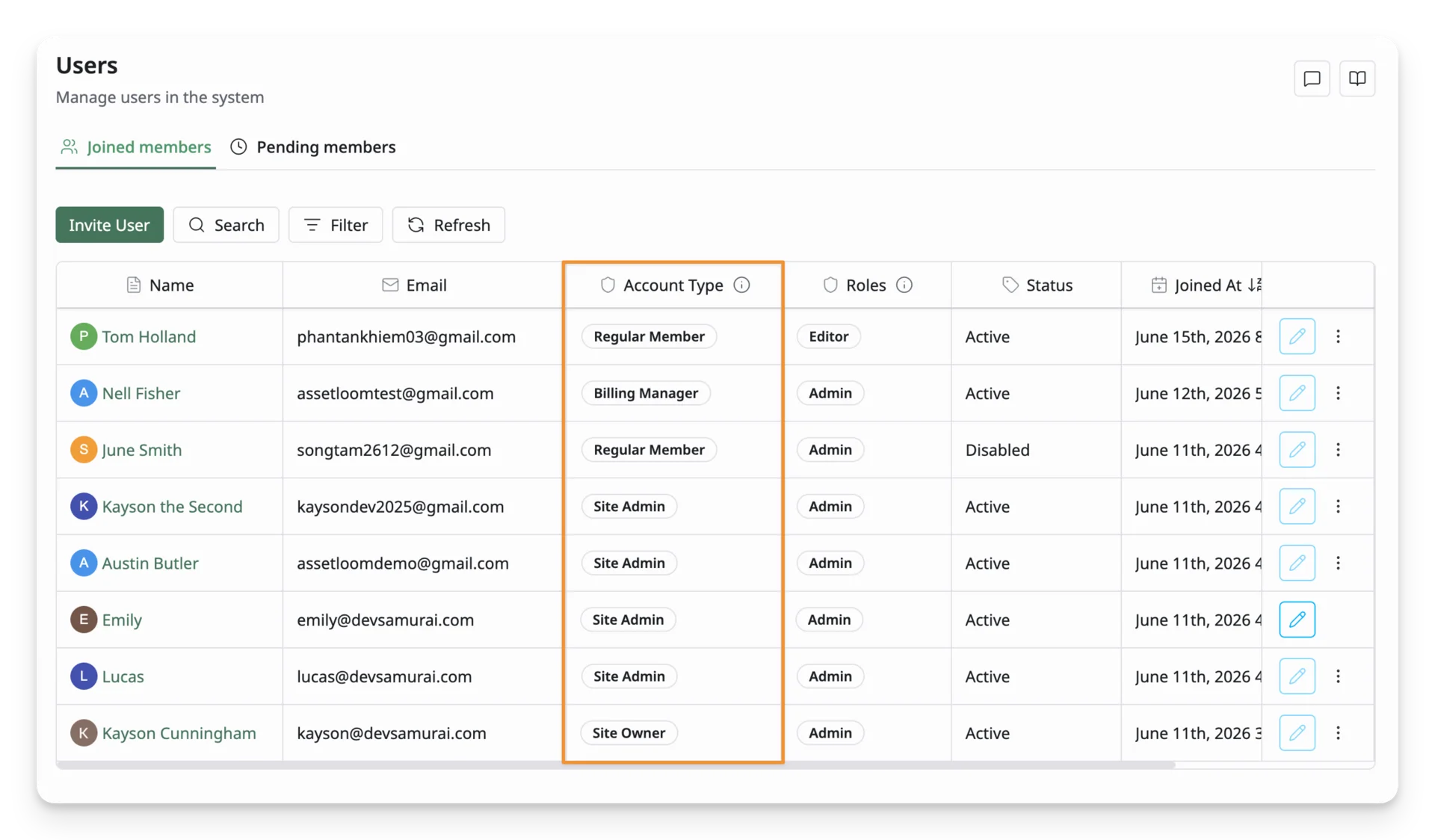
Task: Open Nell Fisher's user profile link
Action: pyautogui.click(x=141, y=393)
